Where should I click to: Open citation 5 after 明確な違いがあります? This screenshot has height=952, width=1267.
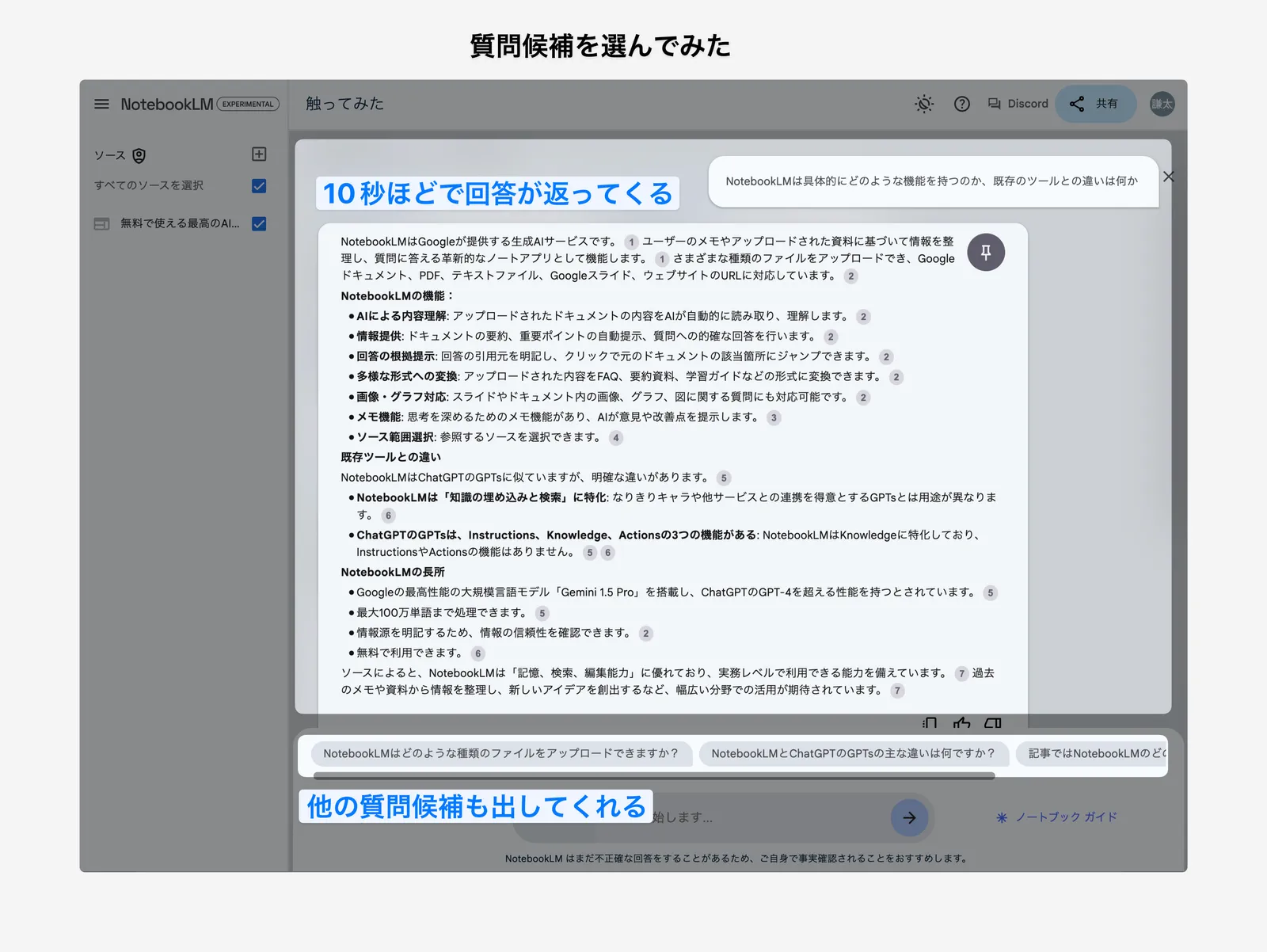(x=723, y=478)
